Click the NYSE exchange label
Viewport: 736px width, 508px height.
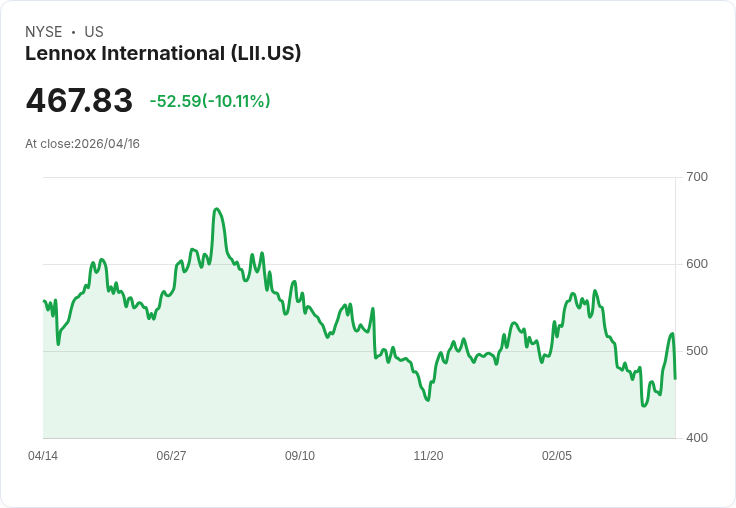[44, 32]
